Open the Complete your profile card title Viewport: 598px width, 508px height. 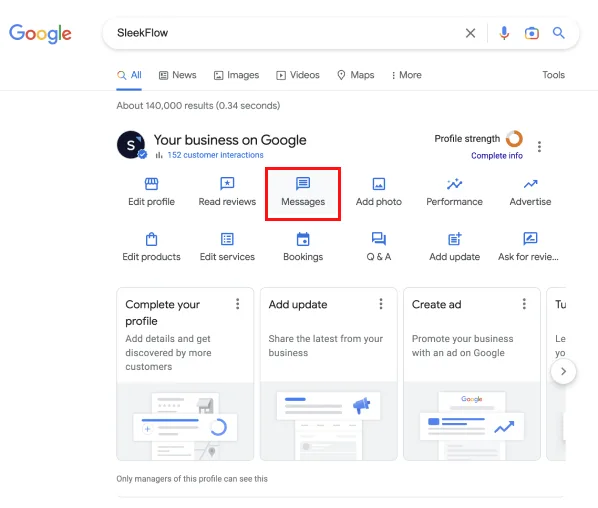click(x=162, y=313)
